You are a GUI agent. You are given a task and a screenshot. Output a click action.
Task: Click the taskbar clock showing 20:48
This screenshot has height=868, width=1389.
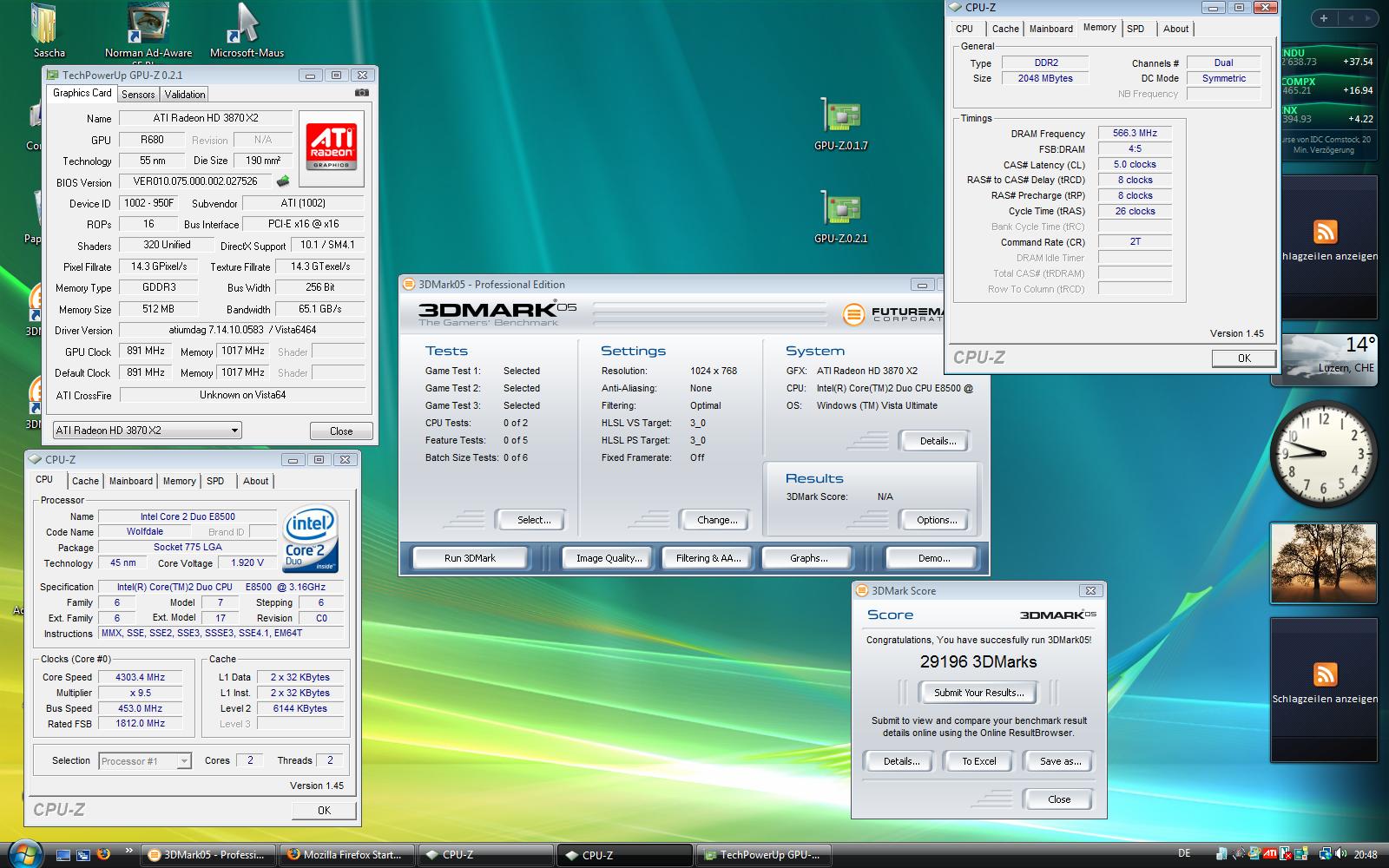point(1366,854)
